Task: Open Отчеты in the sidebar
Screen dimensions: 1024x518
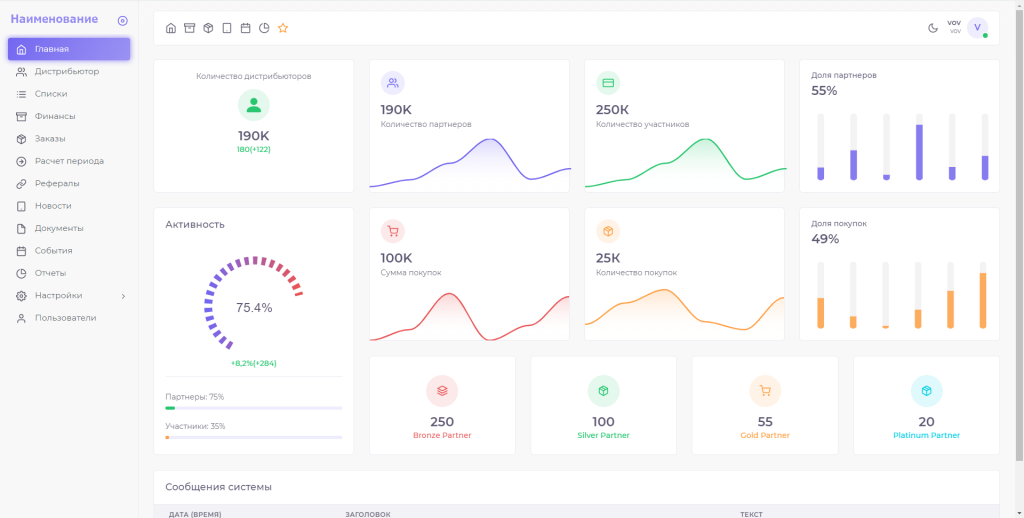Action: (50, 273)
